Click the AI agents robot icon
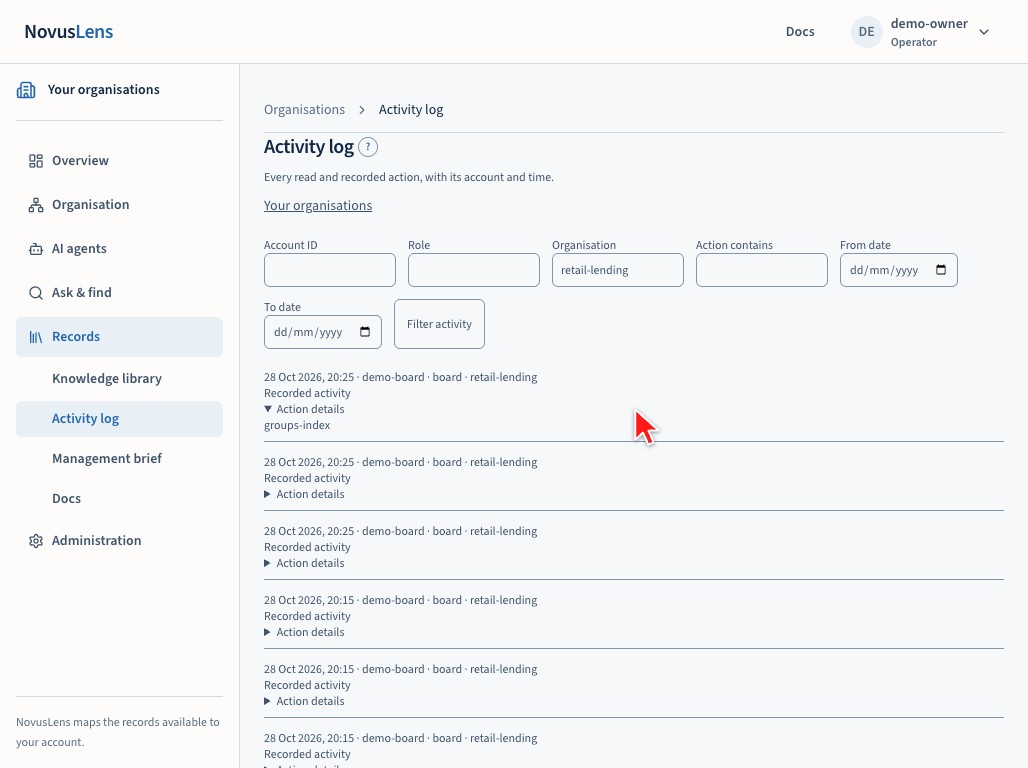 [35, 249]
